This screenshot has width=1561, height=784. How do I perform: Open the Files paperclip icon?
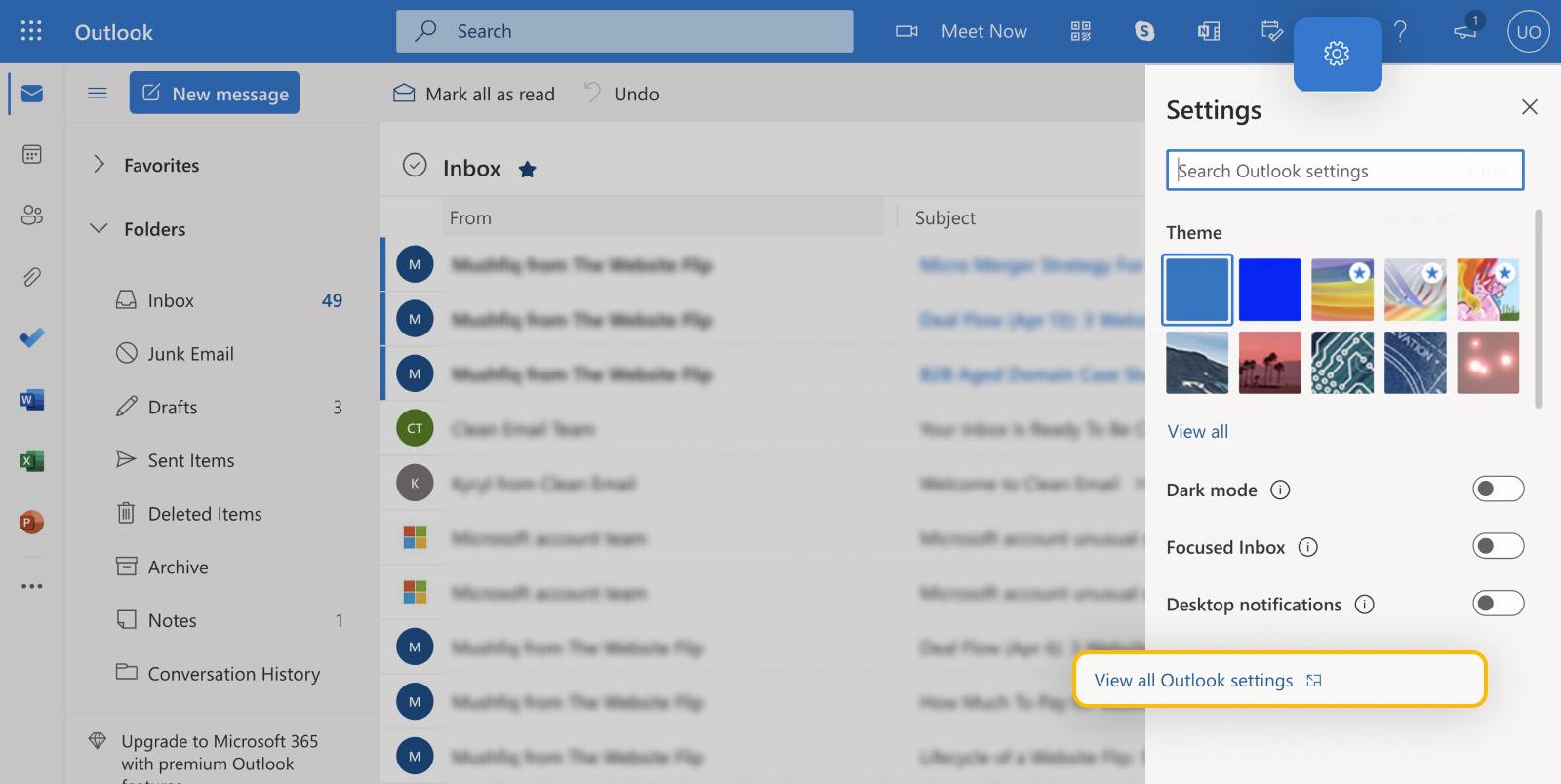point(32,277)
